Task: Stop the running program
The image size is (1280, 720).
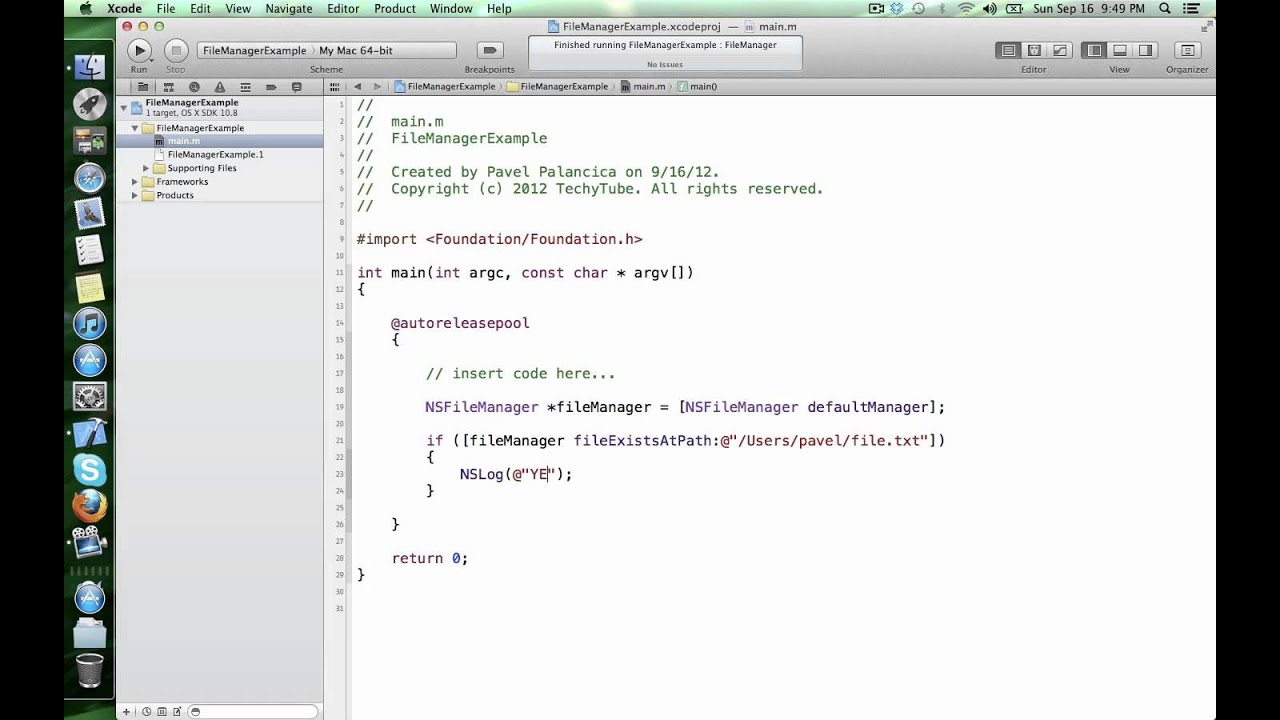Action: [176, 50]
